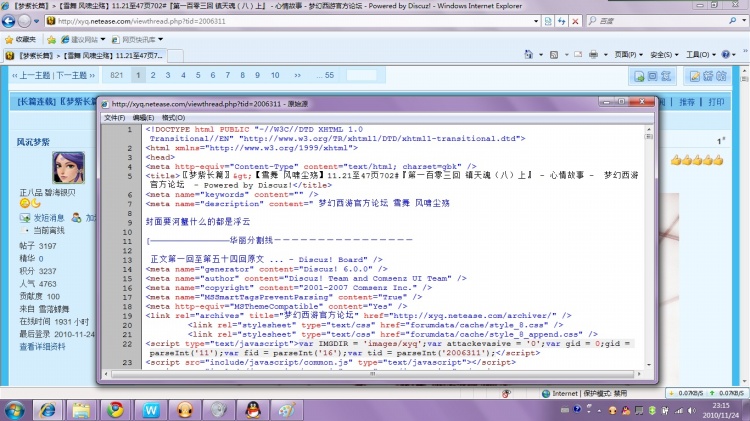Viewport: 750px width, 421px height.
Task: Go back with the IE back arrow
Action: [9, 21]
